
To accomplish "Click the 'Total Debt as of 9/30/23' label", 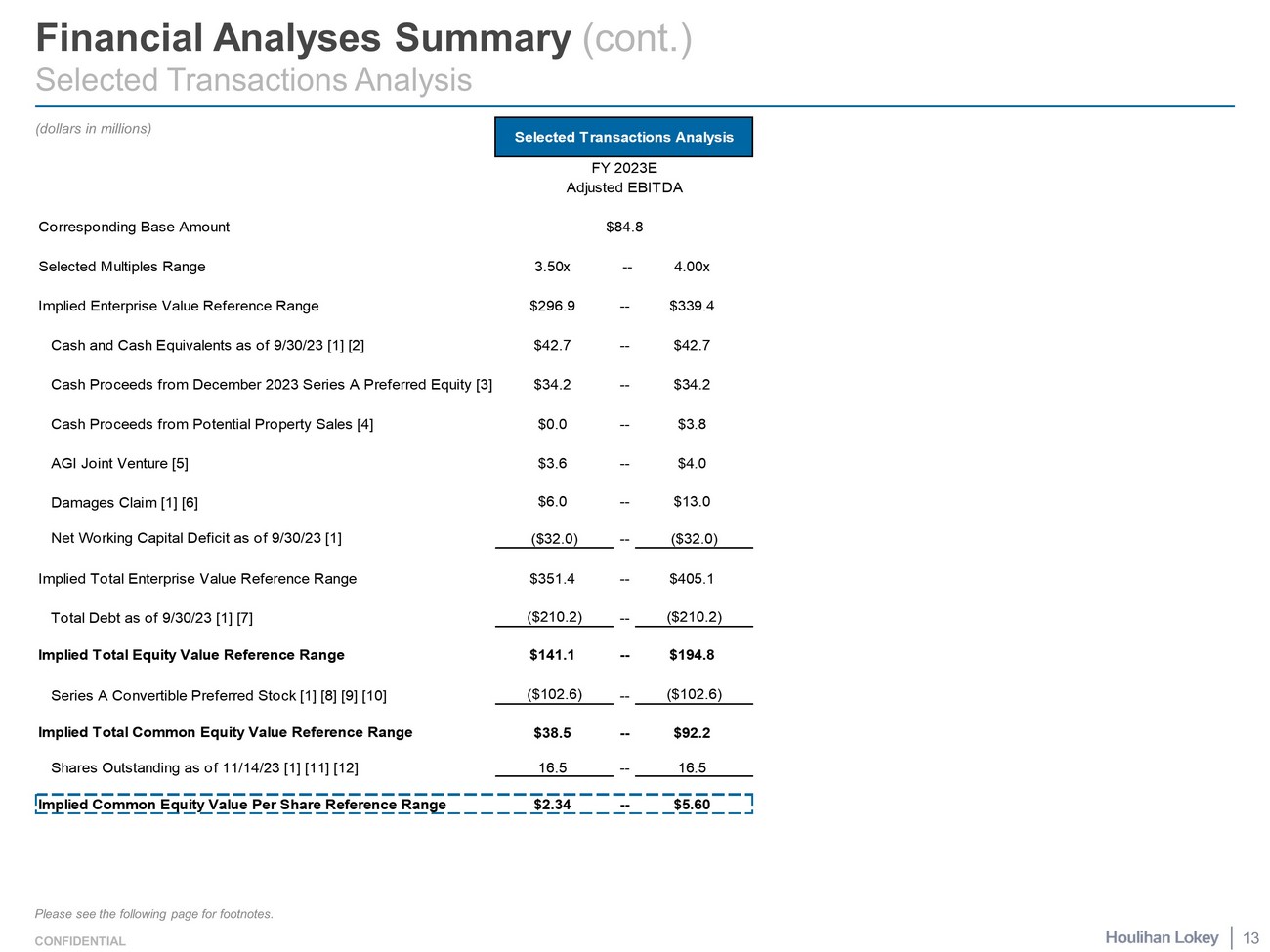I will click(151, 618).
